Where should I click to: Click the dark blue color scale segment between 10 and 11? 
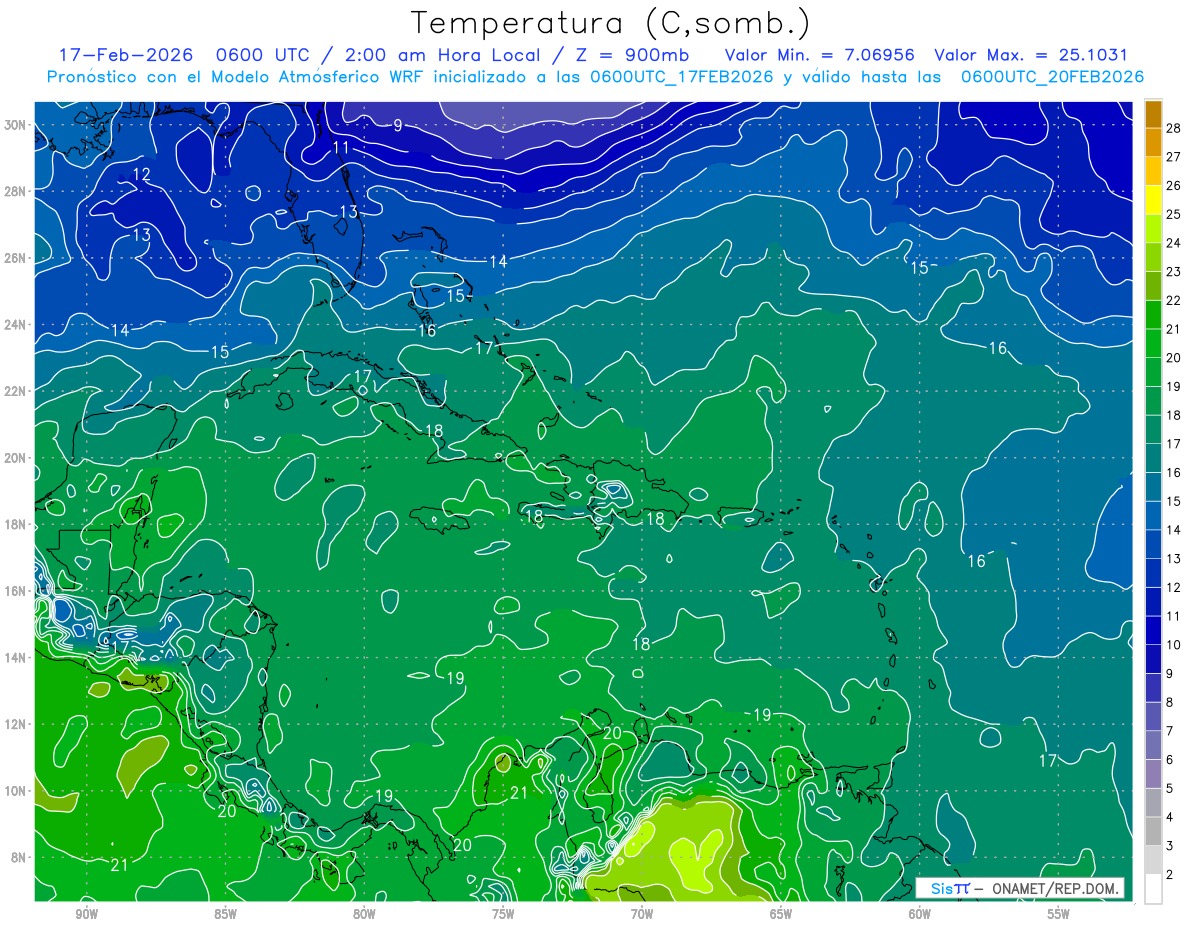tap(1153, 630)
